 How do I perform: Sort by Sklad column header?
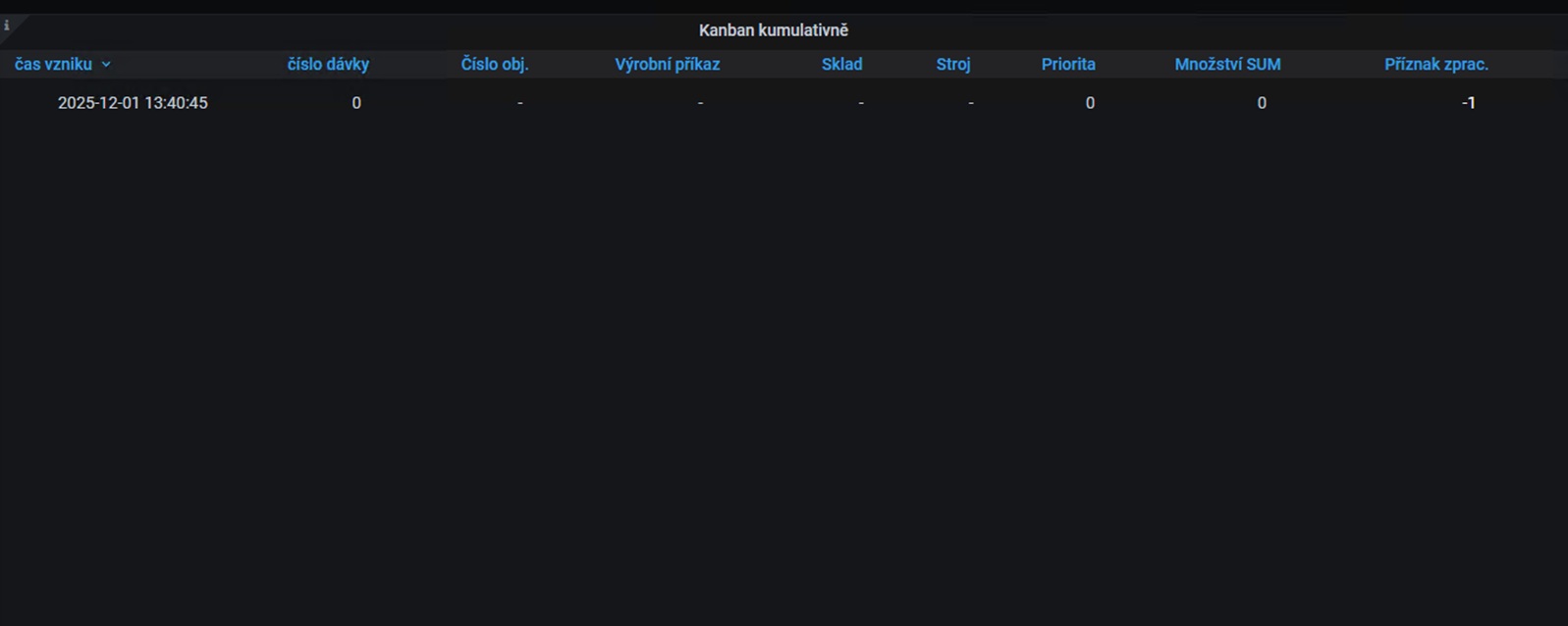pos(841,65)
